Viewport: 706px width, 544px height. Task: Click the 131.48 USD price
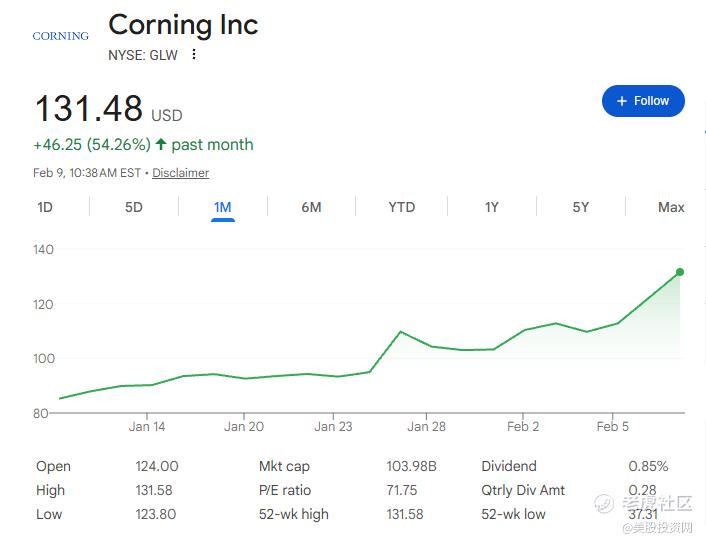click(108, 109)
